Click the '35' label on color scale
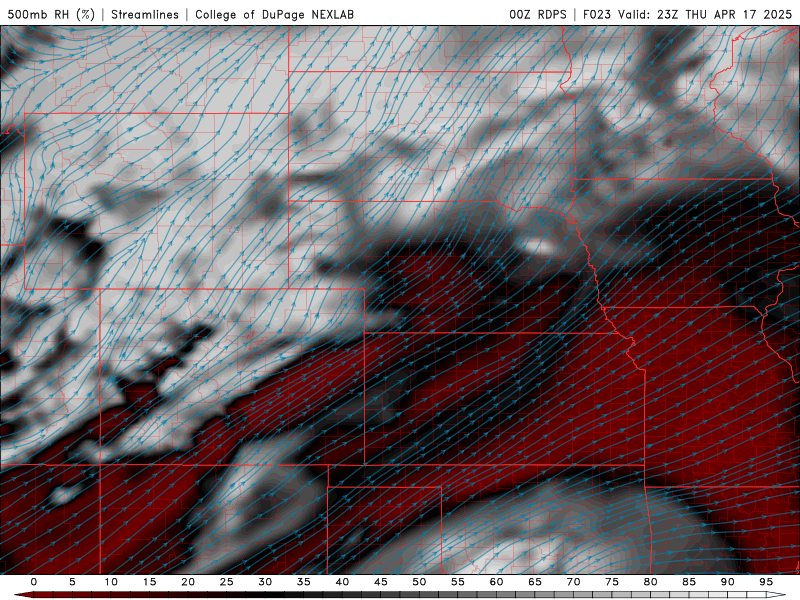This screenshot has width=800, height=600. click(x=304, y=582)
